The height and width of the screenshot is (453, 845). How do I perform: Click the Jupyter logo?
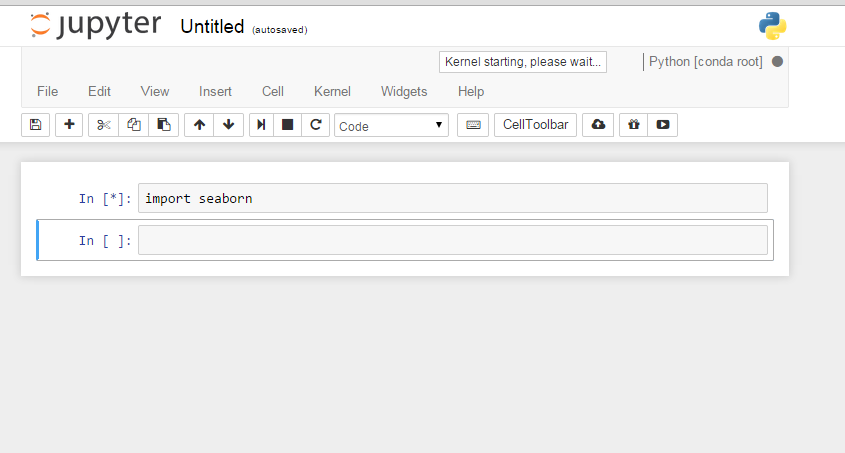coord(95,25)
